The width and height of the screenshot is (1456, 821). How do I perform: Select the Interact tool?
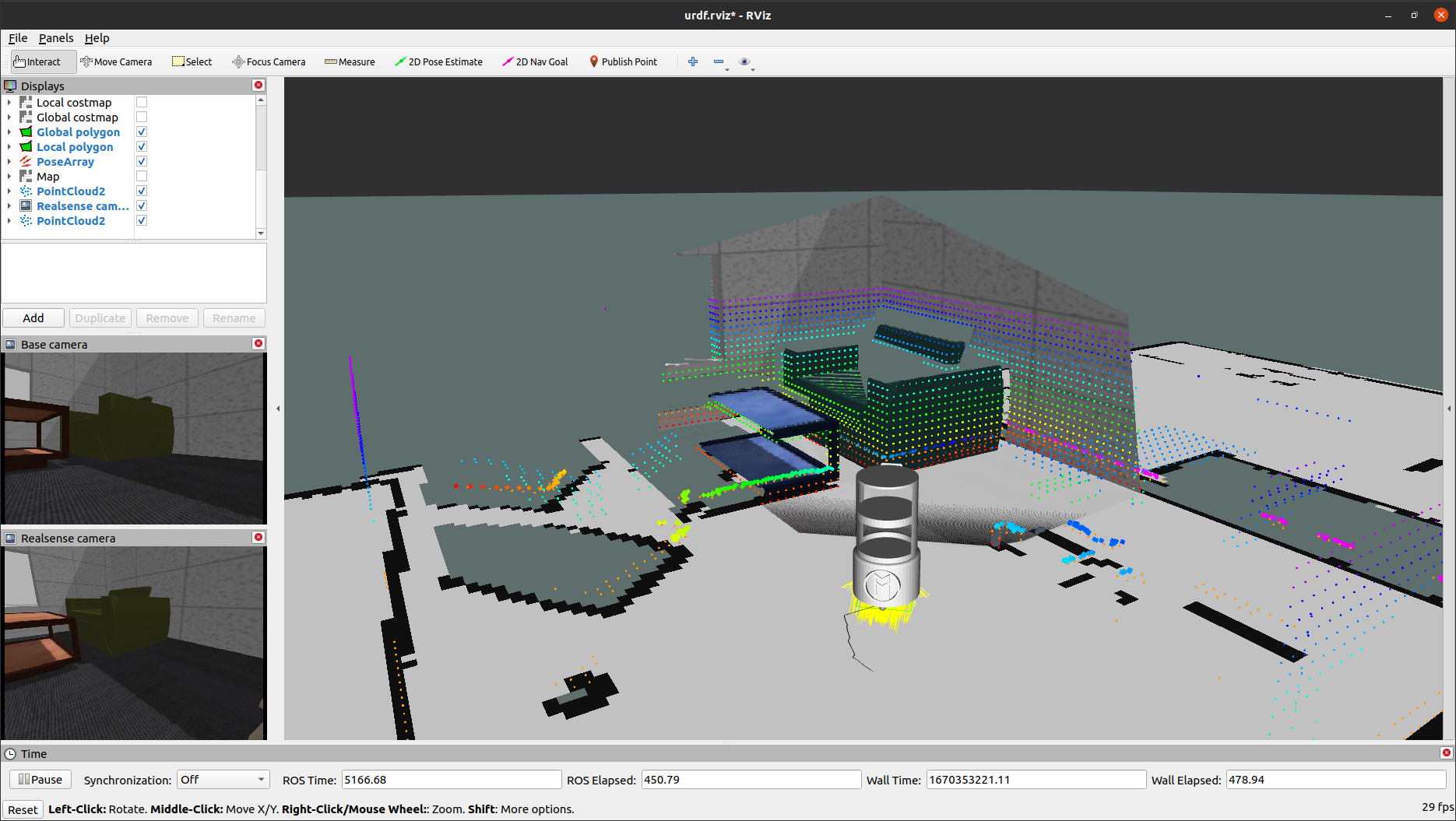[44, 61]
